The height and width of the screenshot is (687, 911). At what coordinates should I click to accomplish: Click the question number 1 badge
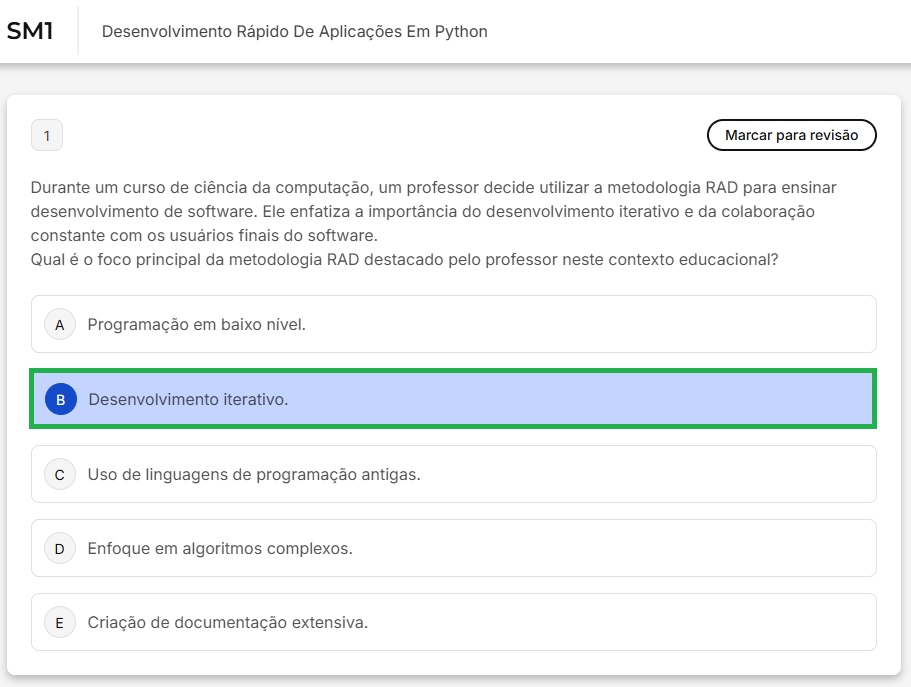click(x=47, y=135)
